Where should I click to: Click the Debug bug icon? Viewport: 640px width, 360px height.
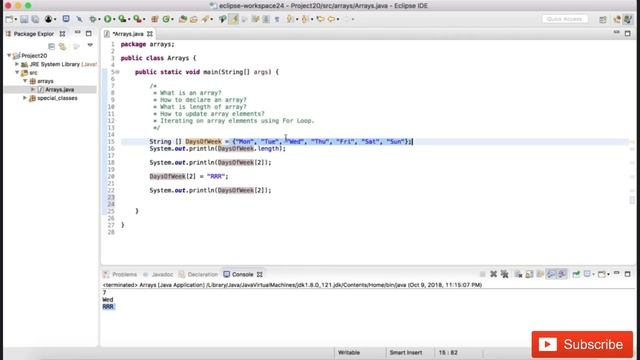pyautogui.click(x=93, y=19)
